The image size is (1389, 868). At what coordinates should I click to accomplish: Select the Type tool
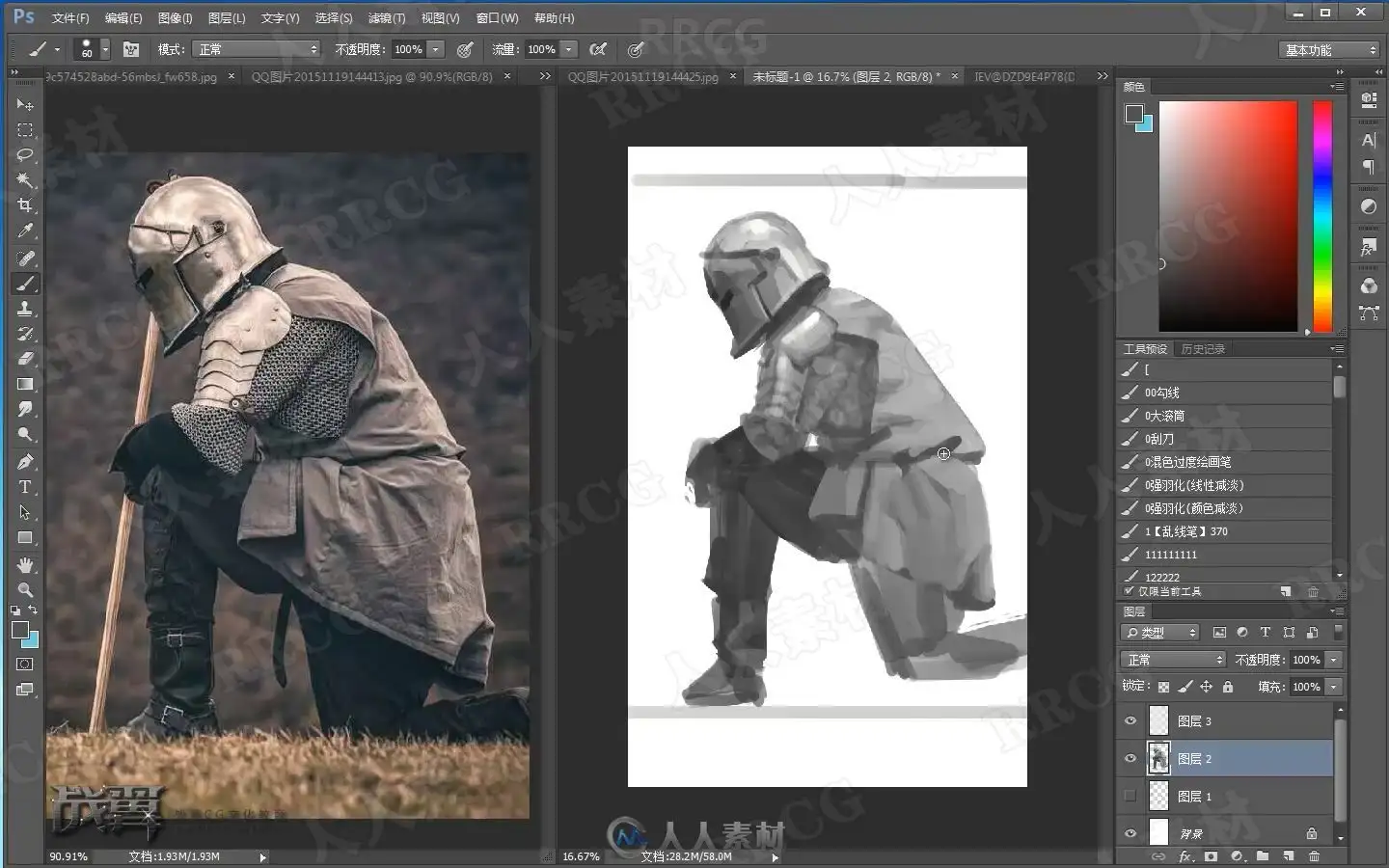tap(25, 487)
